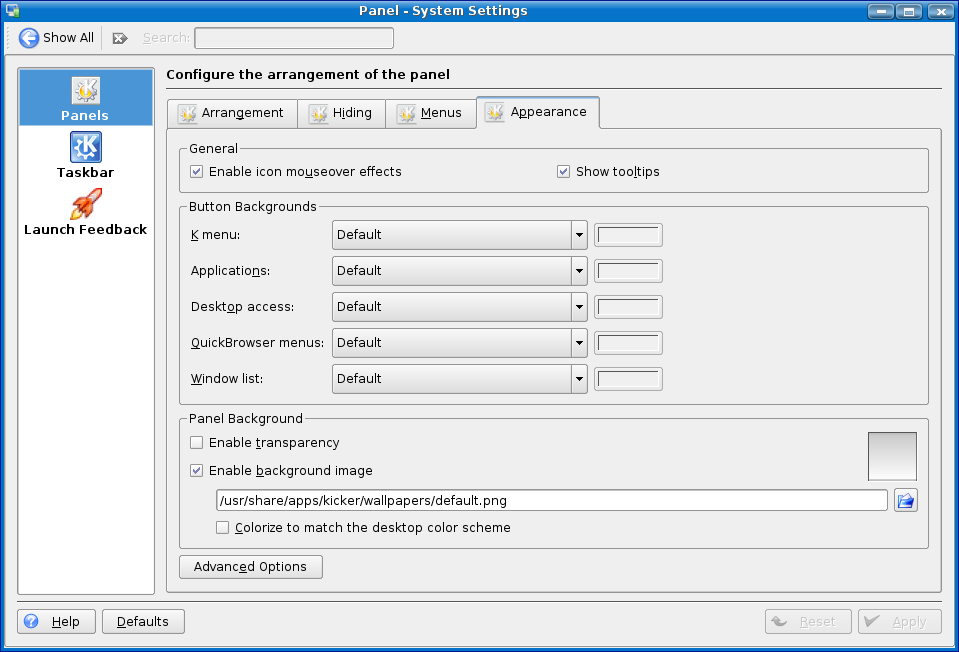Enable transparency for the panel

tap(197, 443)
